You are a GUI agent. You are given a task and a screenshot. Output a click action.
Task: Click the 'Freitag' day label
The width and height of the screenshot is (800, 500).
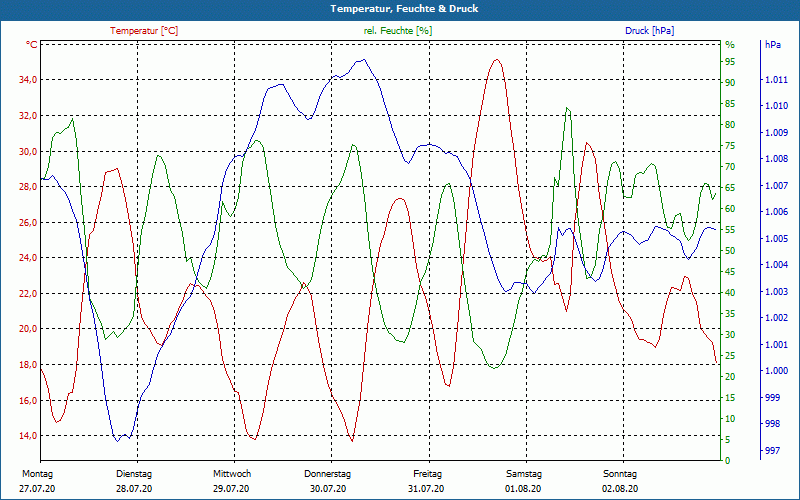tap(428, 473)
